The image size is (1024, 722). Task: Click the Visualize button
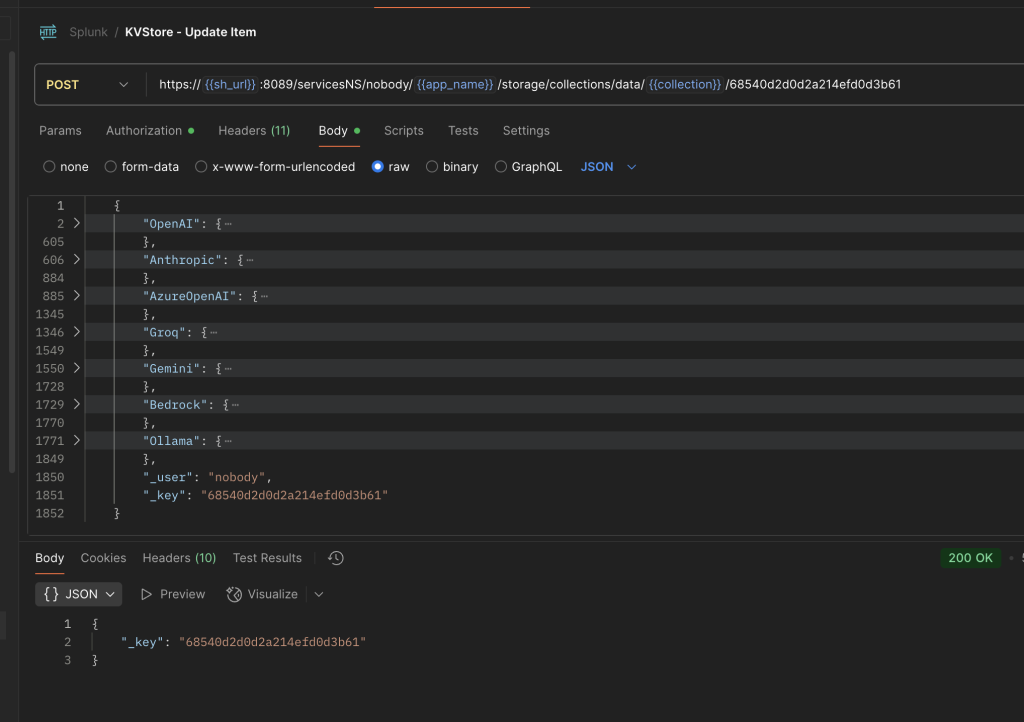(x=263, y=595)
